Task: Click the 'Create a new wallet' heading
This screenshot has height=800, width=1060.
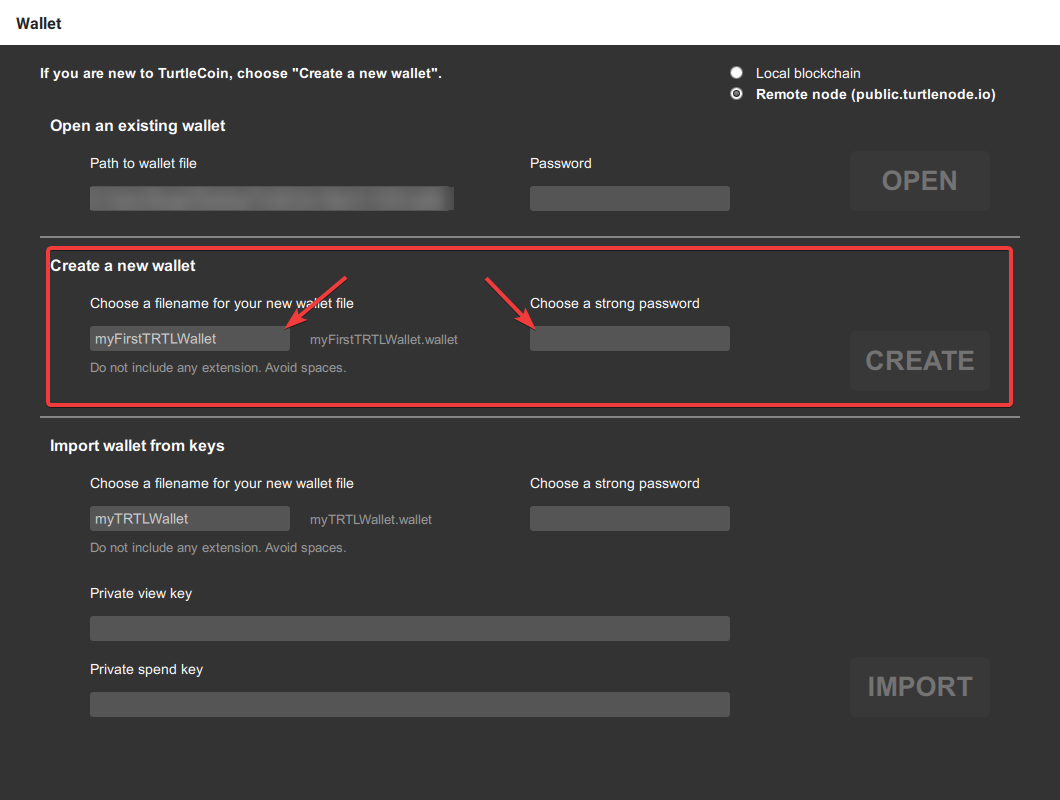Action: (x=123, y=266)
